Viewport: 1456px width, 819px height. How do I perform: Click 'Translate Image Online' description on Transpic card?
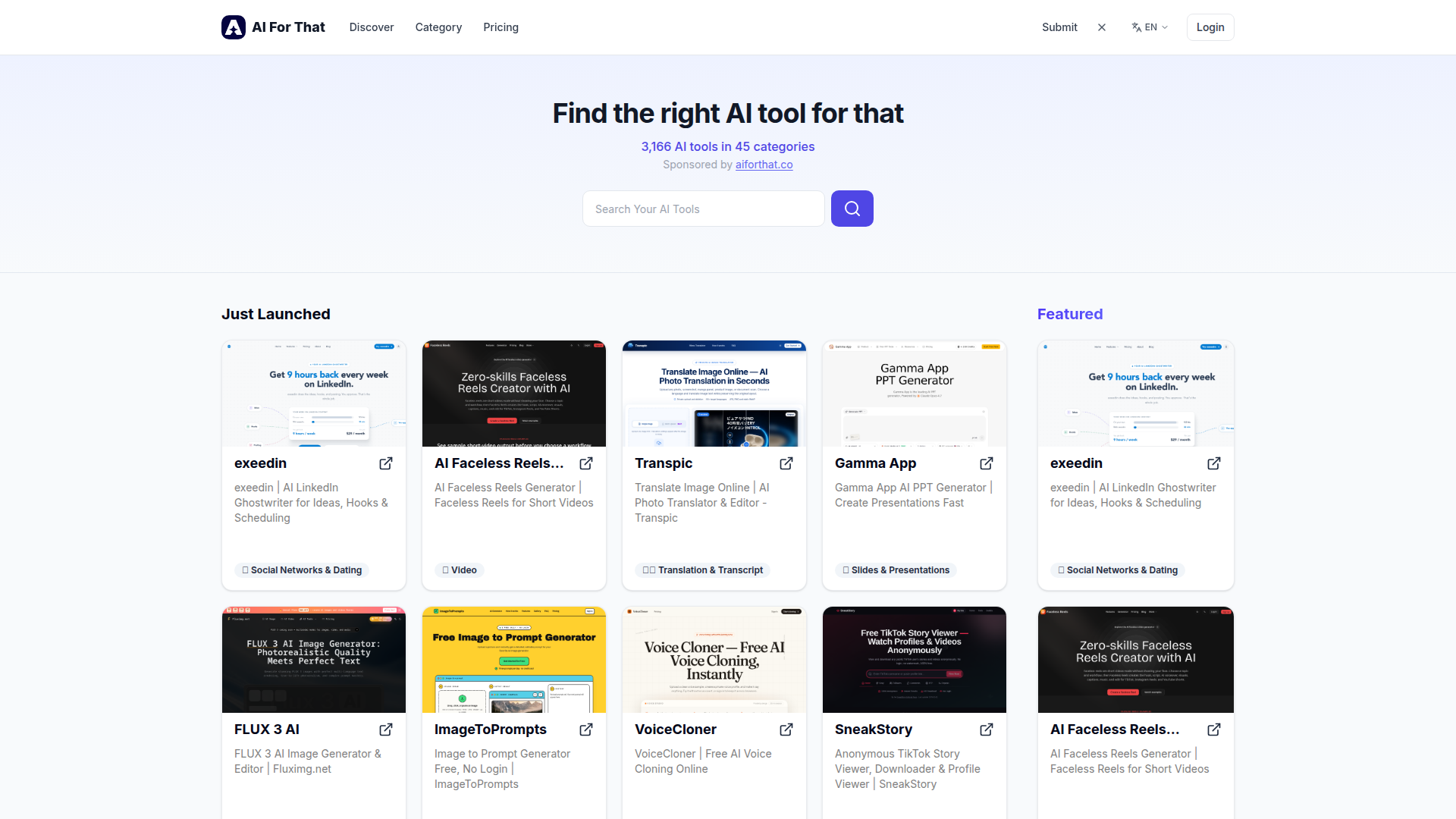pos(702,503)
